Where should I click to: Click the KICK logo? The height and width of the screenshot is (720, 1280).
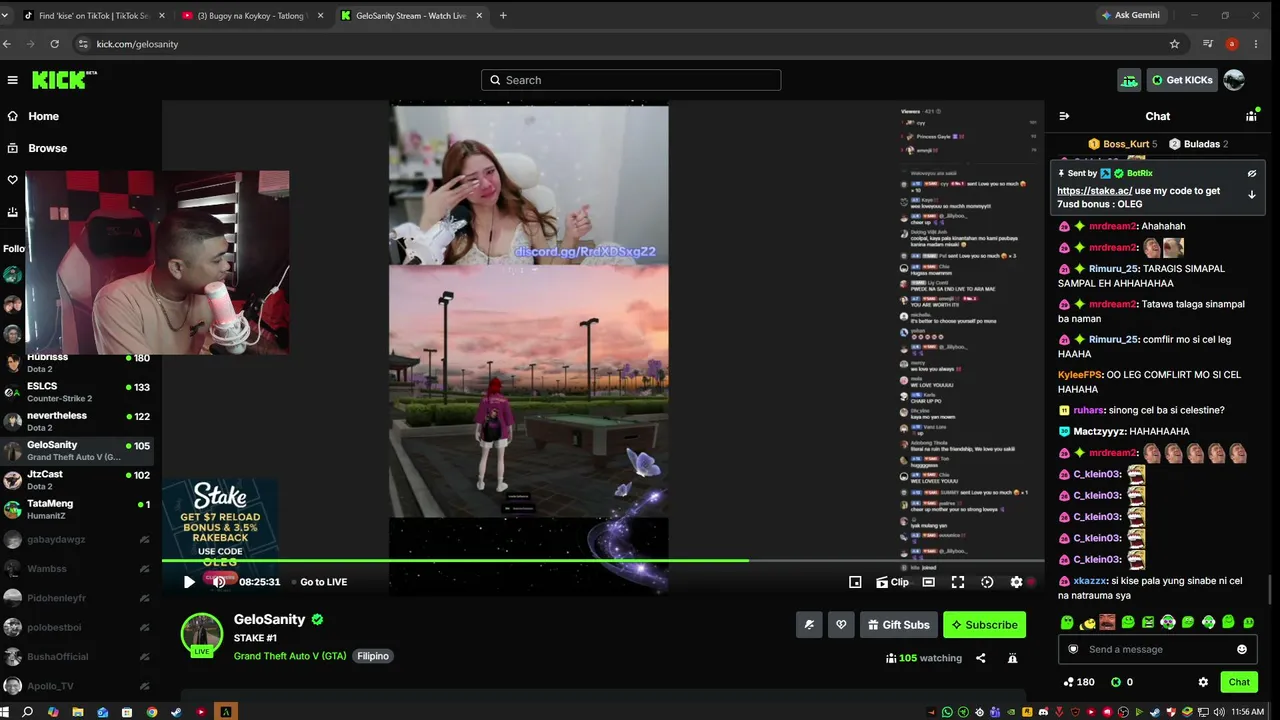tap(64, 80)
